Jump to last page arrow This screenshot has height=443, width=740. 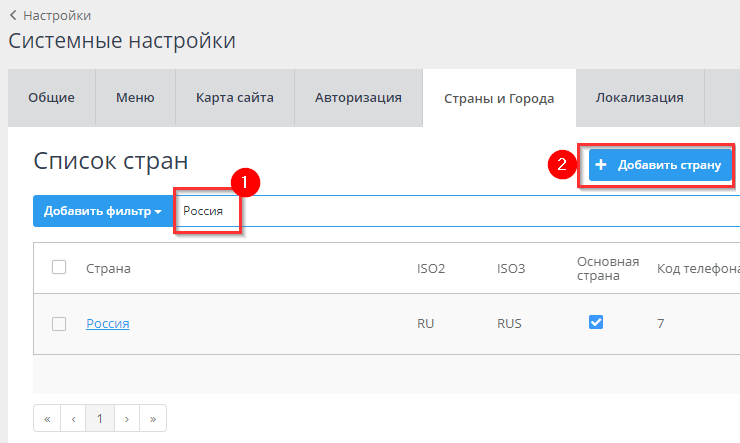[153, 418]
